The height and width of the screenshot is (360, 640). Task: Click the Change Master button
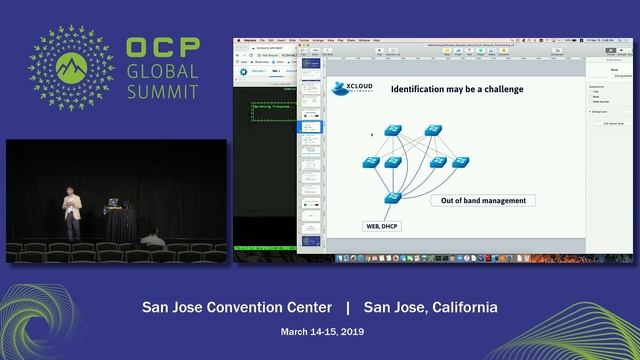tap(622, 76)
